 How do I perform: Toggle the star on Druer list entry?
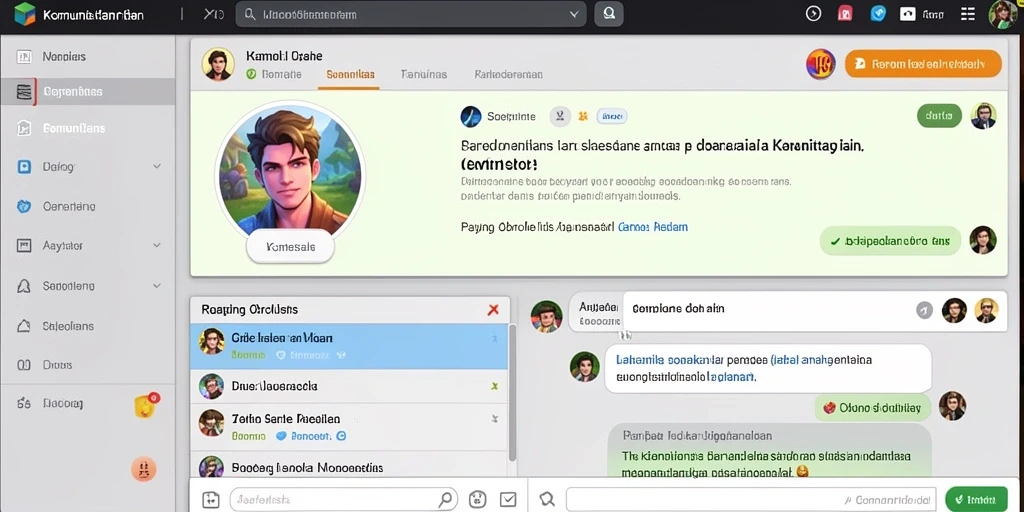[494, 386]
